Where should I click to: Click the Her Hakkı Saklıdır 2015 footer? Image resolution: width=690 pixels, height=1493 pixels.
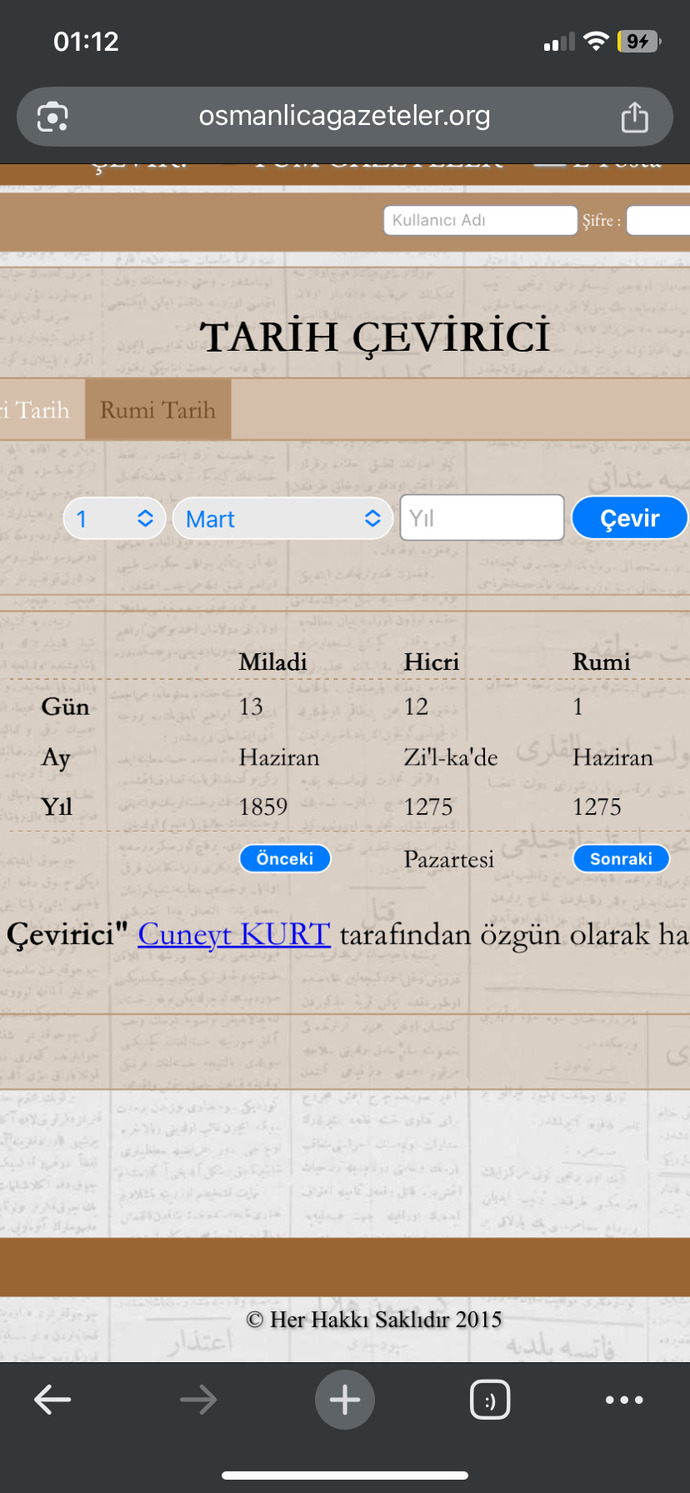(x=374, y=1319)
